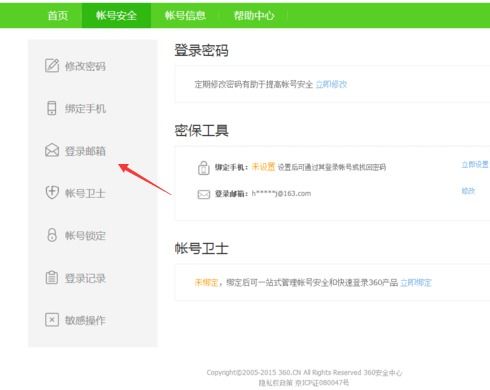The image size is (490, 390).
Task: Click the envelope icon beside 登录邮箱 in sidebar
Action: point(52,150)
